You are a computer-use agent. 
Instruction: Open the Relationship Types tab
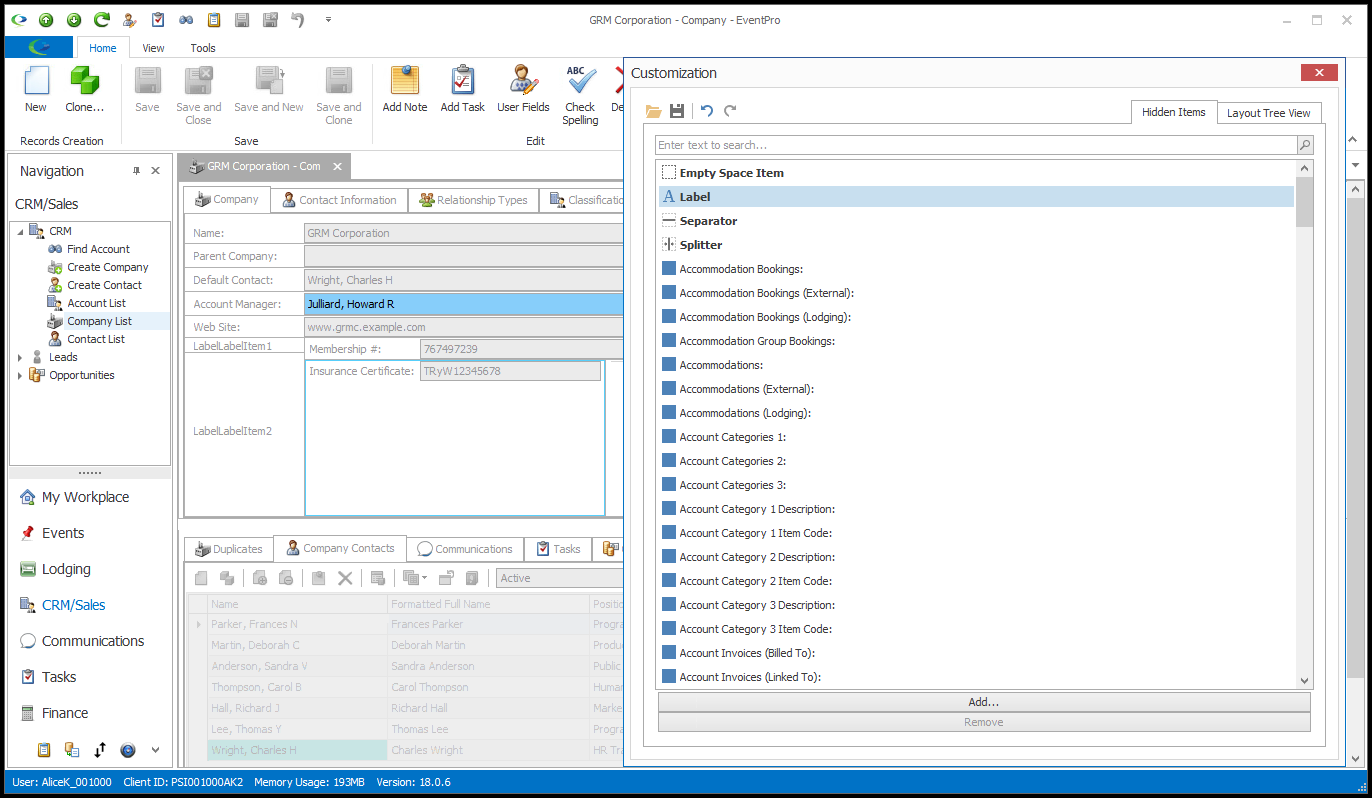pyautogui.click(x=473, y=200)
